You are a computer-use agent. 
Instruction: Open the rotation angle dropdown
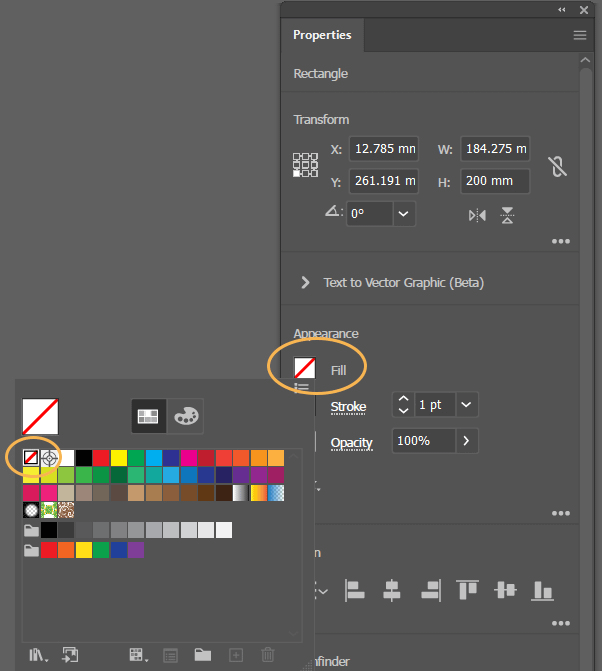[x=404, y=213]
